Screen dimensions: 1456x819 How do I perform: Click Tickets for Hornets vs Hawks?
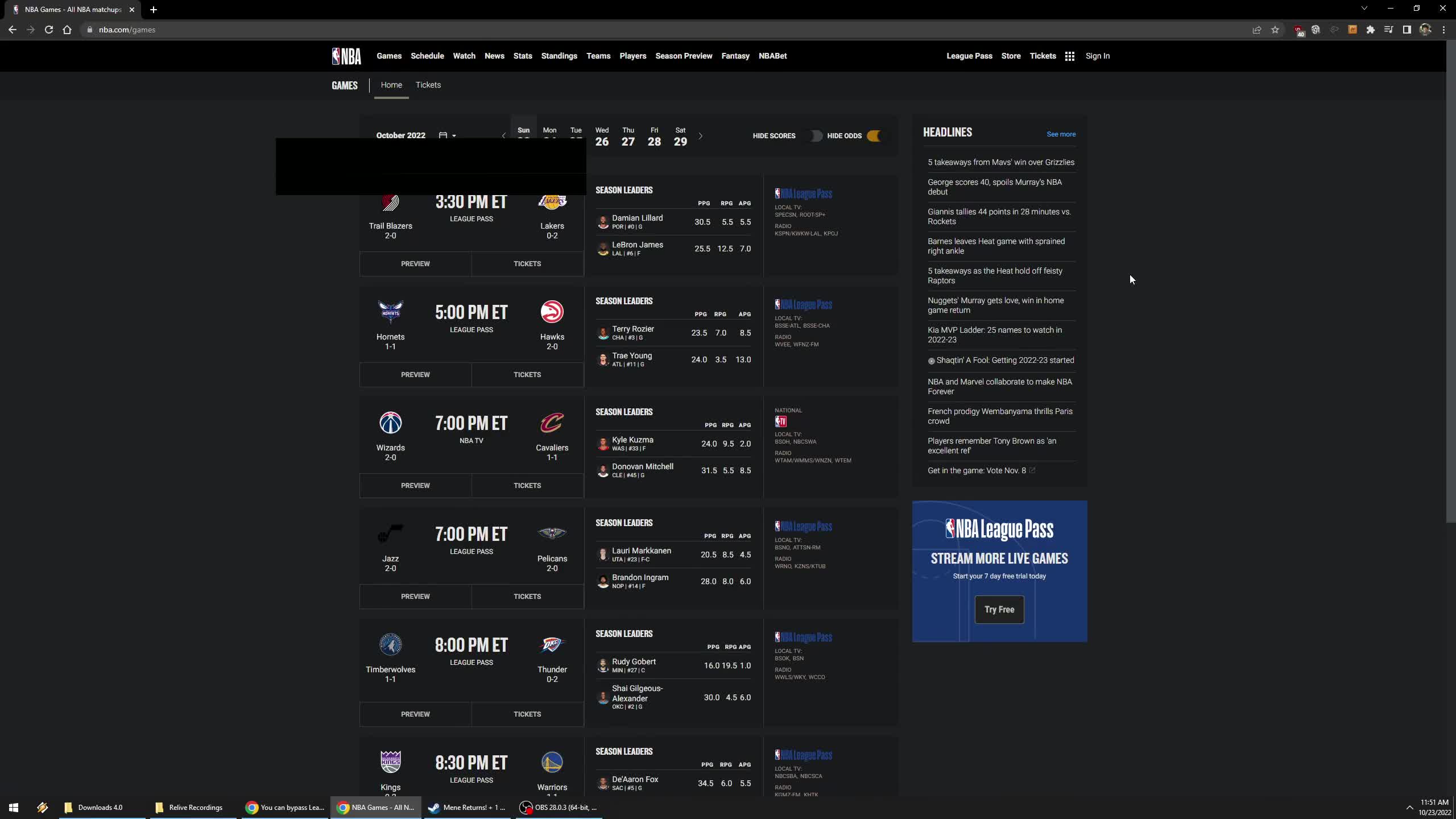point(527,375)
